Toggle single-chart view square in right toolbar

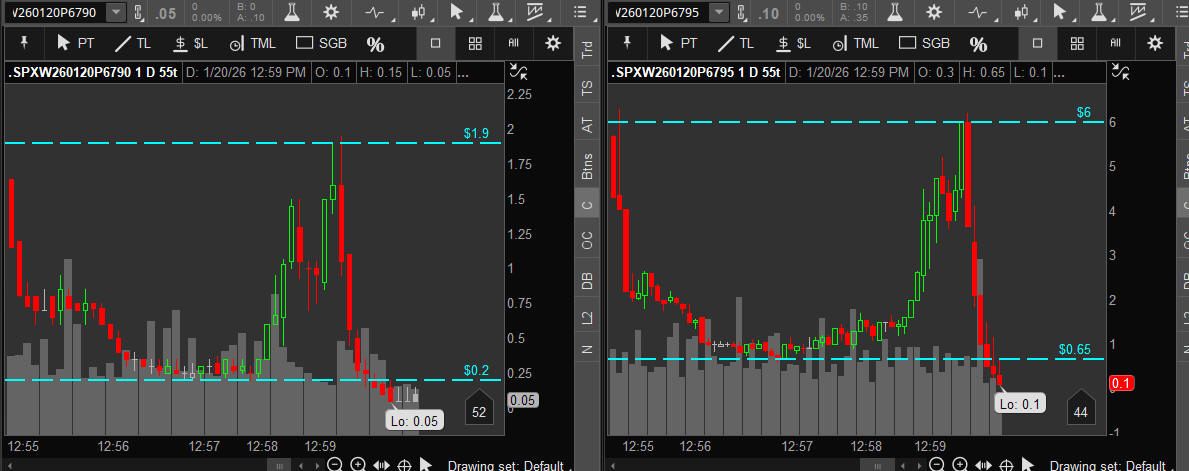pyautogui.click(x=1037, y=43)
